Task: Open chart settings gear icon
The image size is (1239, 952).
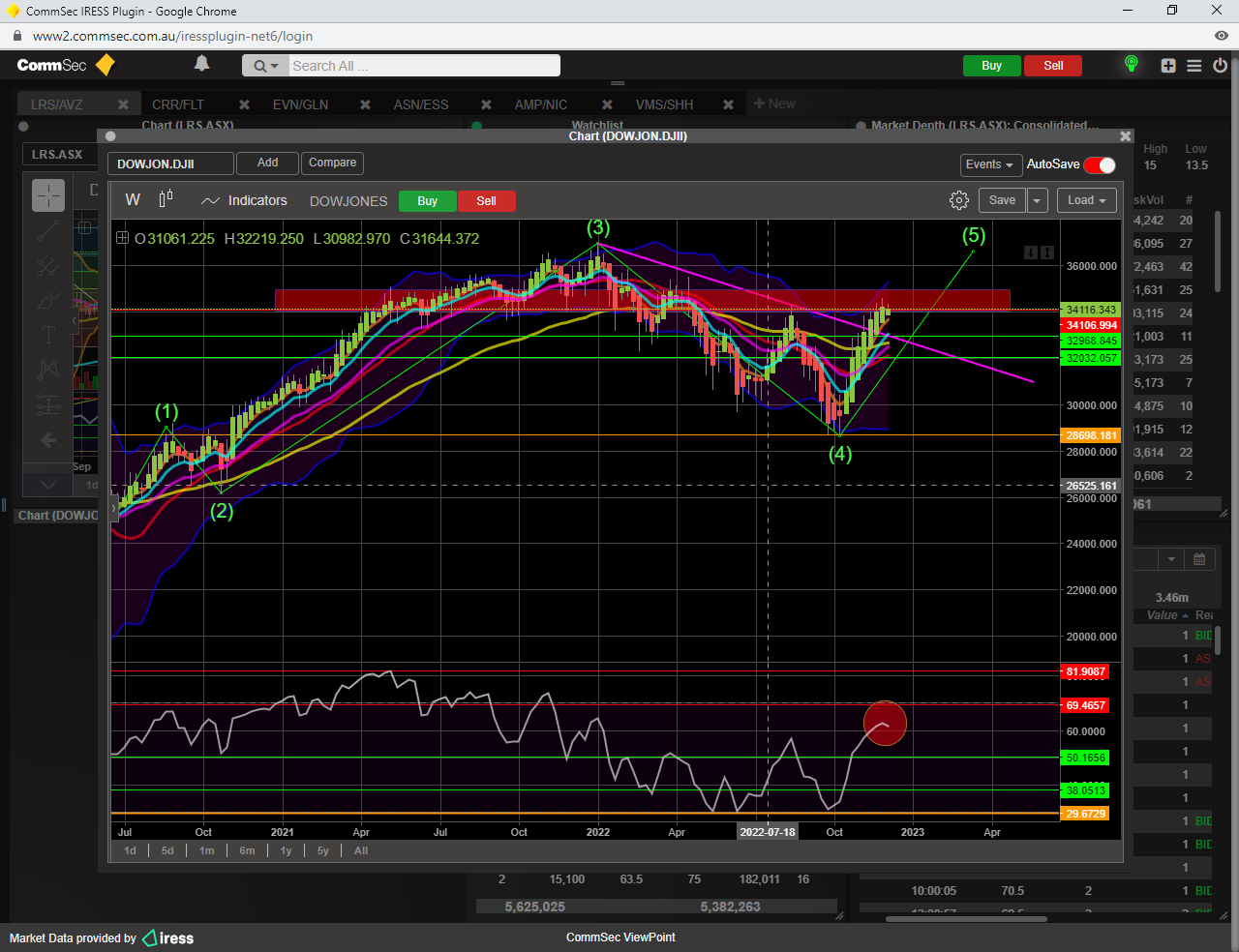Action: pos(958,200)
